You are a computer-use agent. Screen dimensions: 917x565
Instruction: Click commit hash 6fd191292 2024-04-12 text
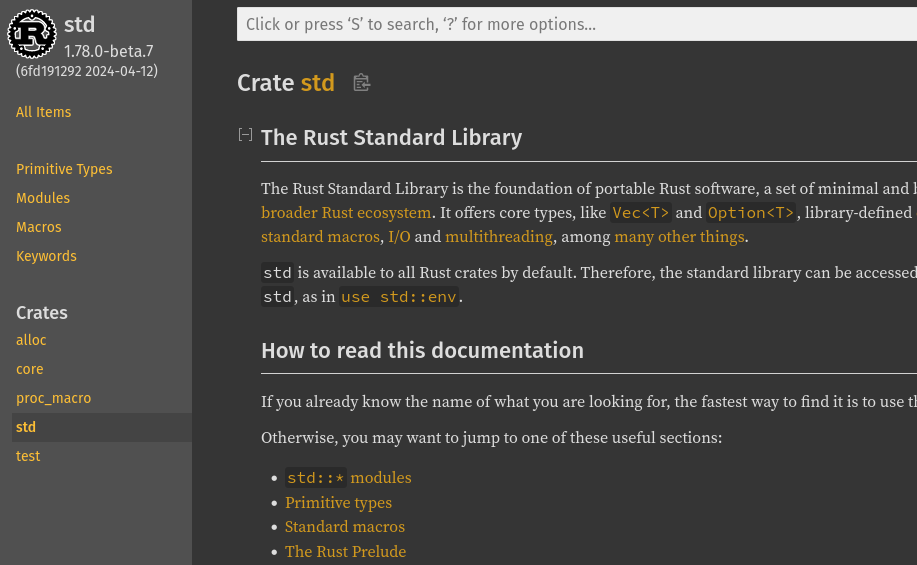click(x=87, y=71)
